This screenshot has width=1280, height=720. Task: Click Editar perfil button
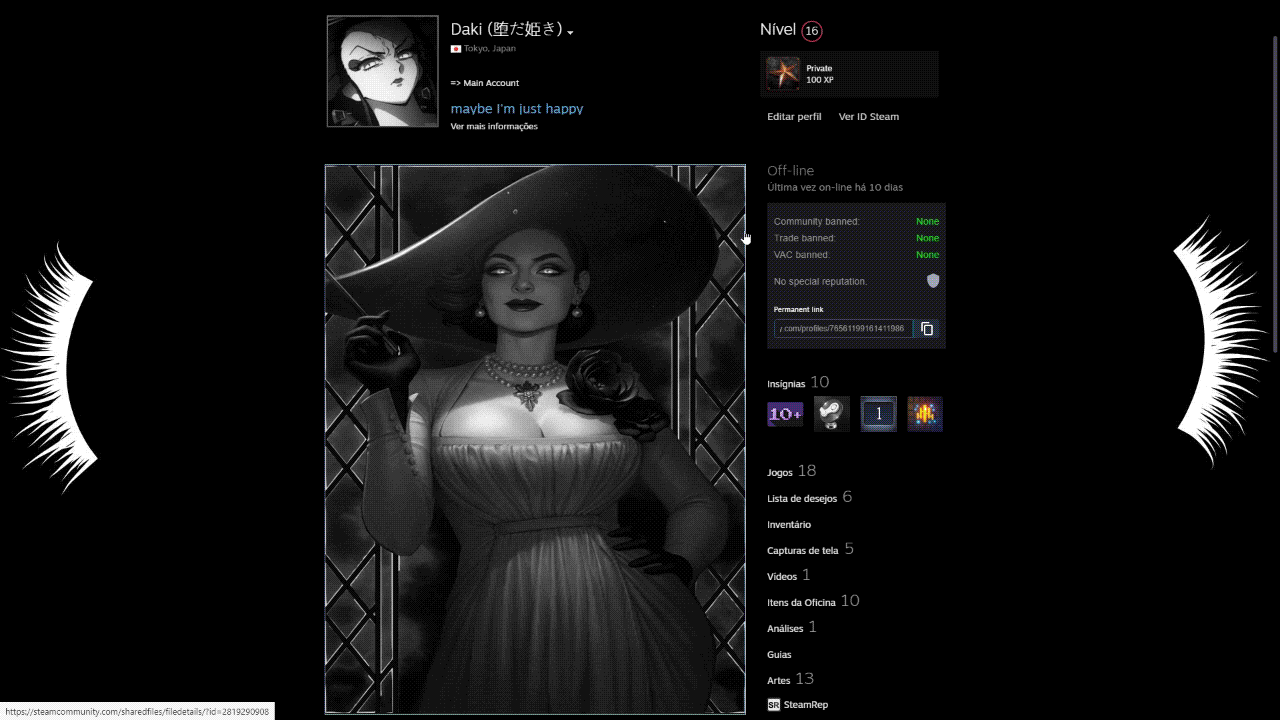(794, 117)
